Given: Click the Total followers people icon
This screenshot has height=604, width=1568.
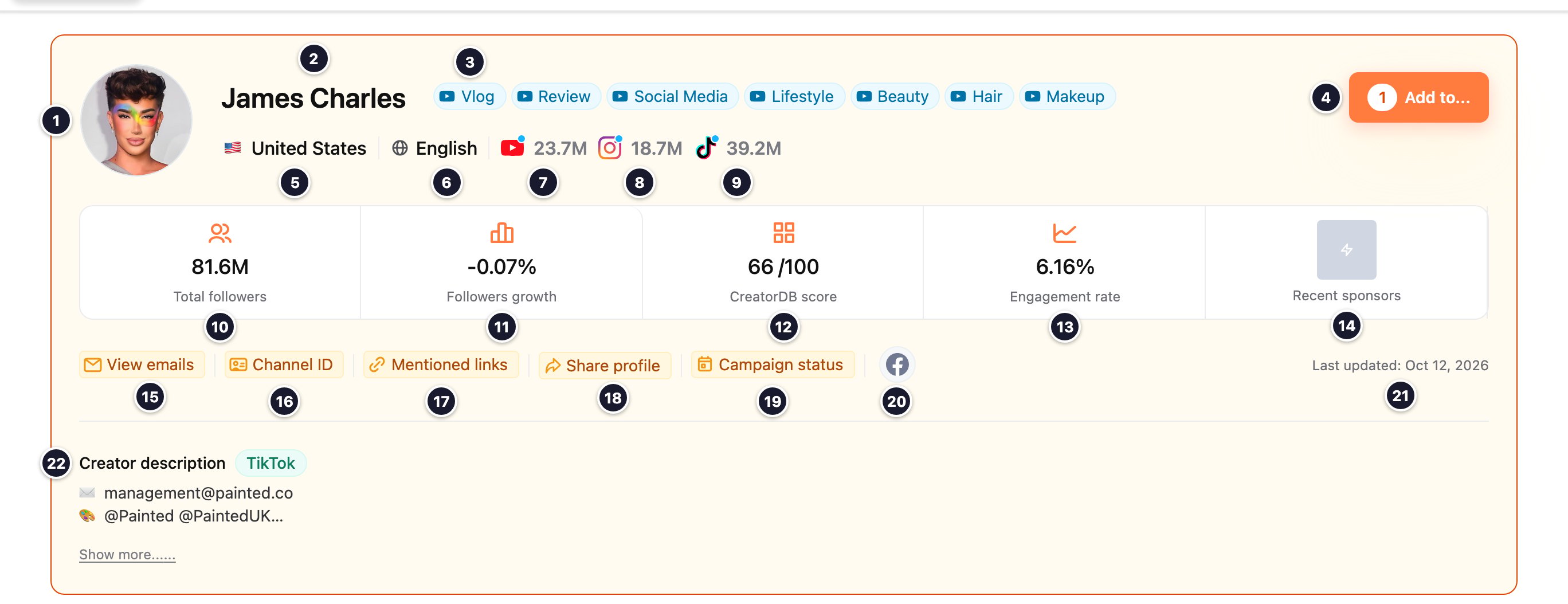Looking at the screenshot, I should click(x=219, y=233).
